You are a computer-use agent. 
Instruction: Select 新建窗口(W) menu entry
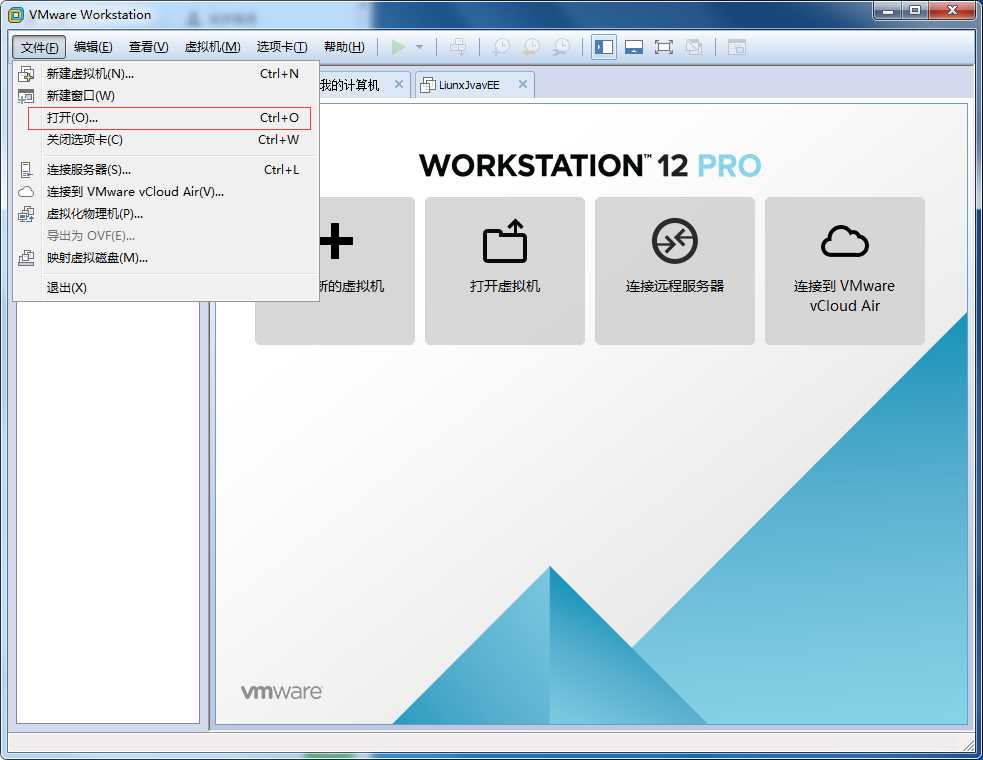(x=167, y=95)
